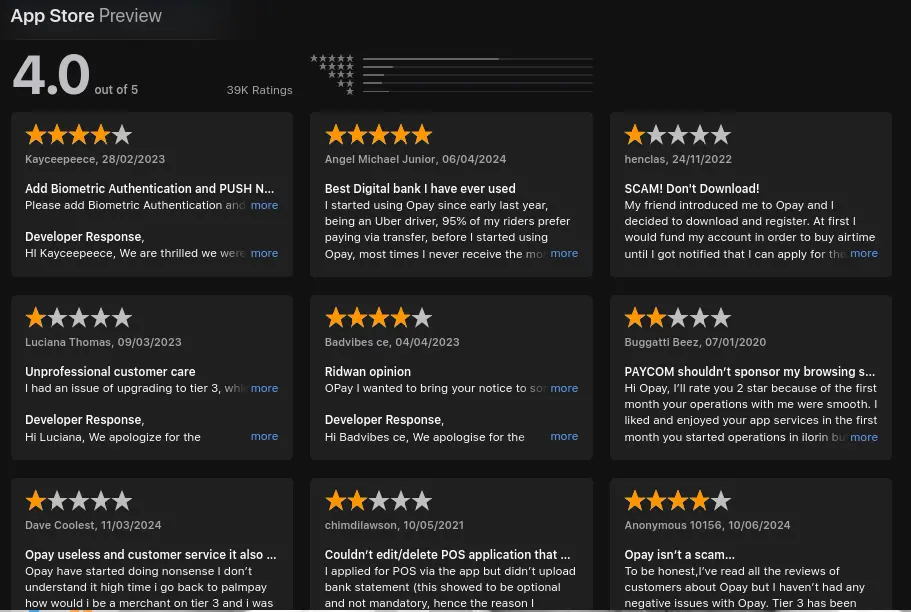Show more of Ridwan opinion review

pos(564,388)
